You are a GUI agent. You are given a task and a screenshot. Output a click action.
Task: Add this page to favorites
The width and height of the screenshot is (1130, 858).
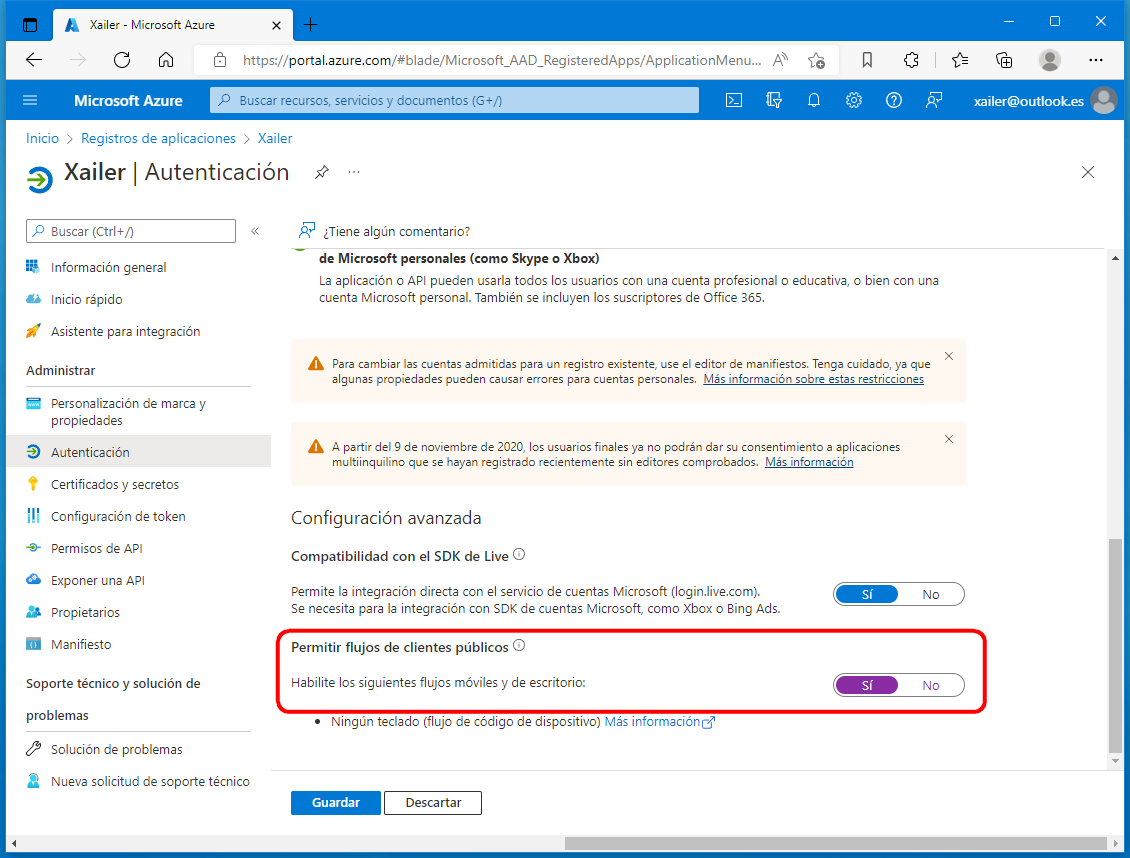[817, 60]
